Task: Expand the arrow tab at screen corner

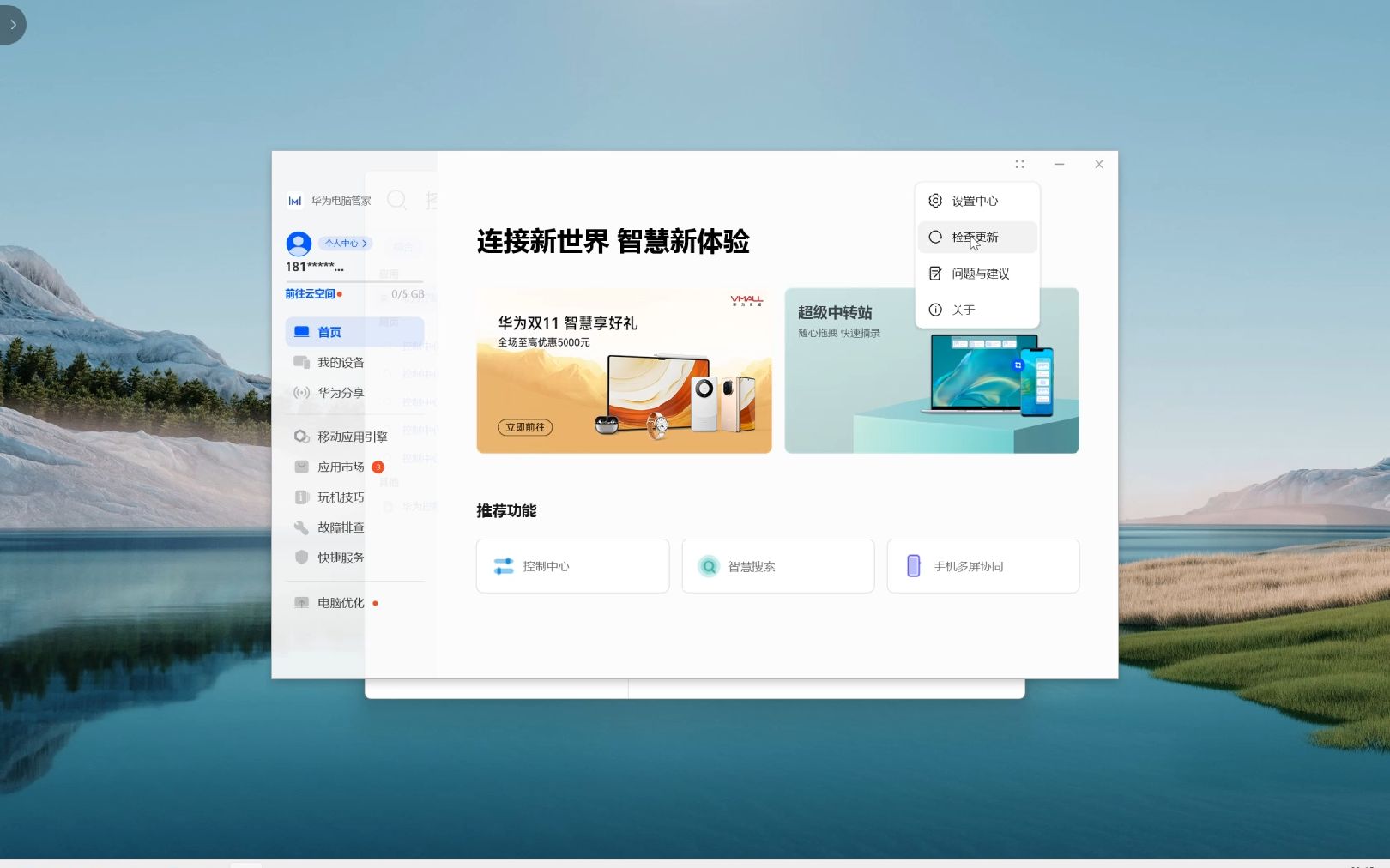Action: tap(12, 25)
